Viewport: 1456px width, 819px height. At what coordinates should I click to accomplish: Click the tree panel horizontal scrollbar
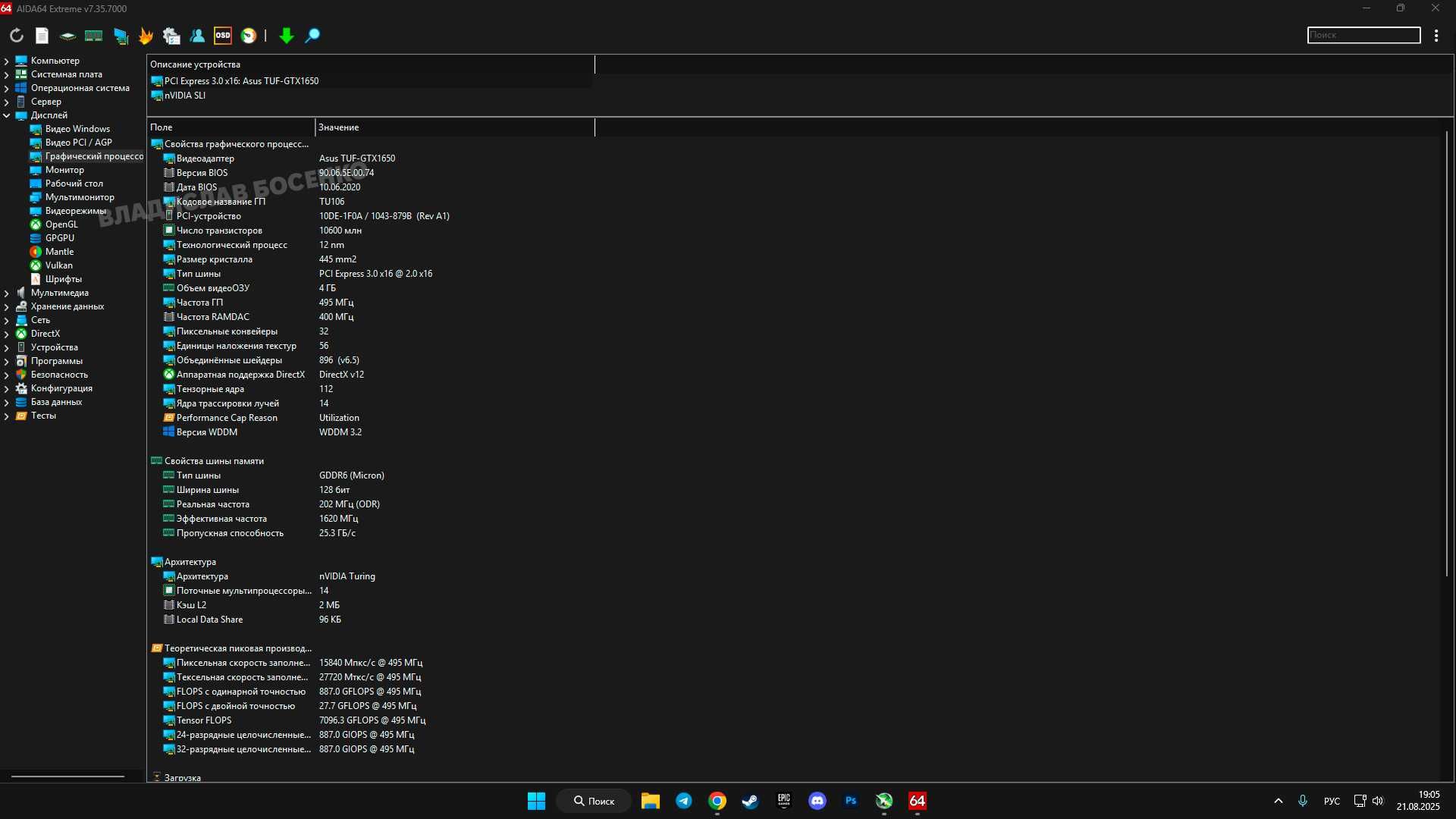(67, 777)
